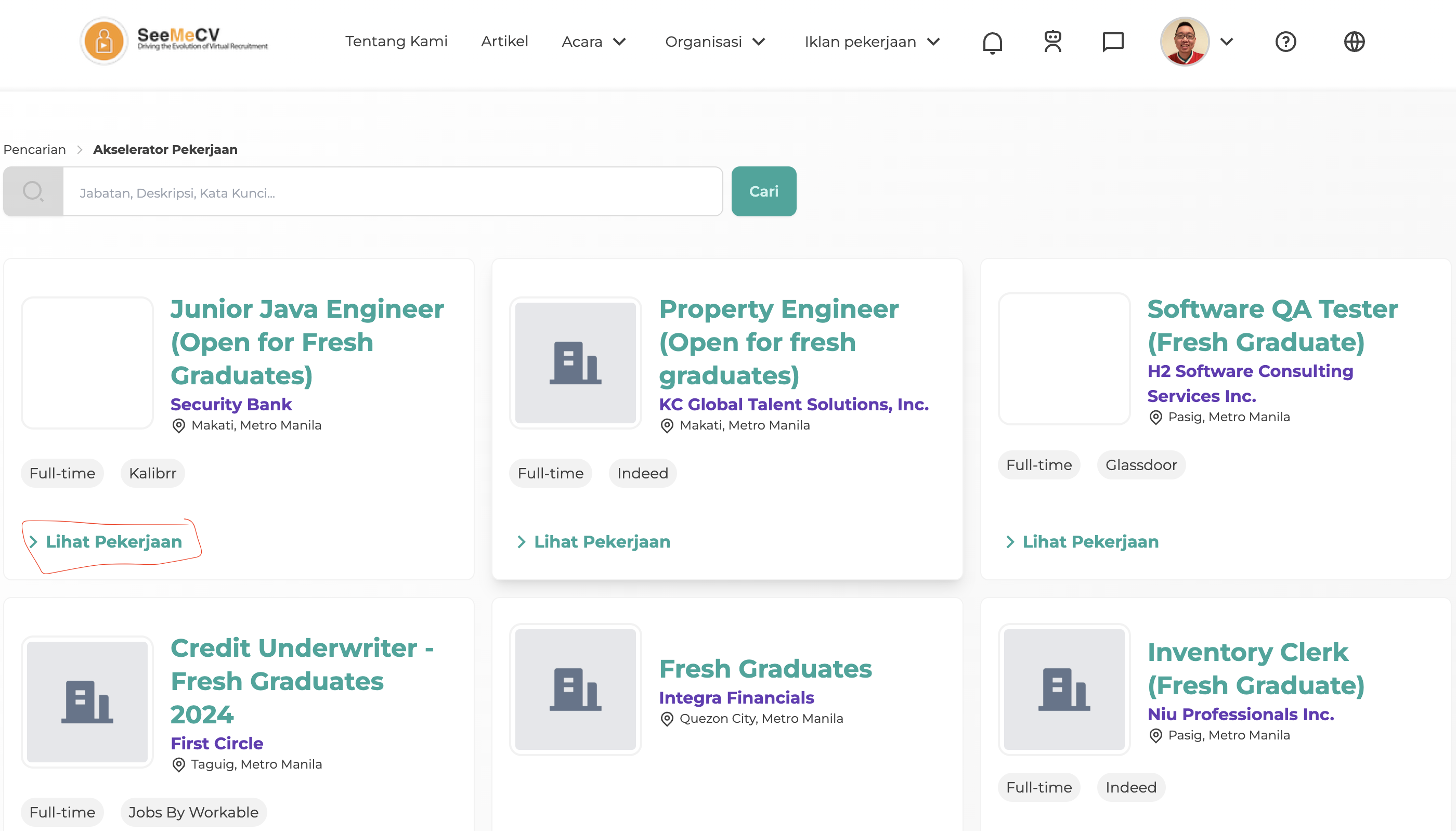
Task: Click the Kalibrr source tag
Action: pyautogui.click(x=152, y=473)
